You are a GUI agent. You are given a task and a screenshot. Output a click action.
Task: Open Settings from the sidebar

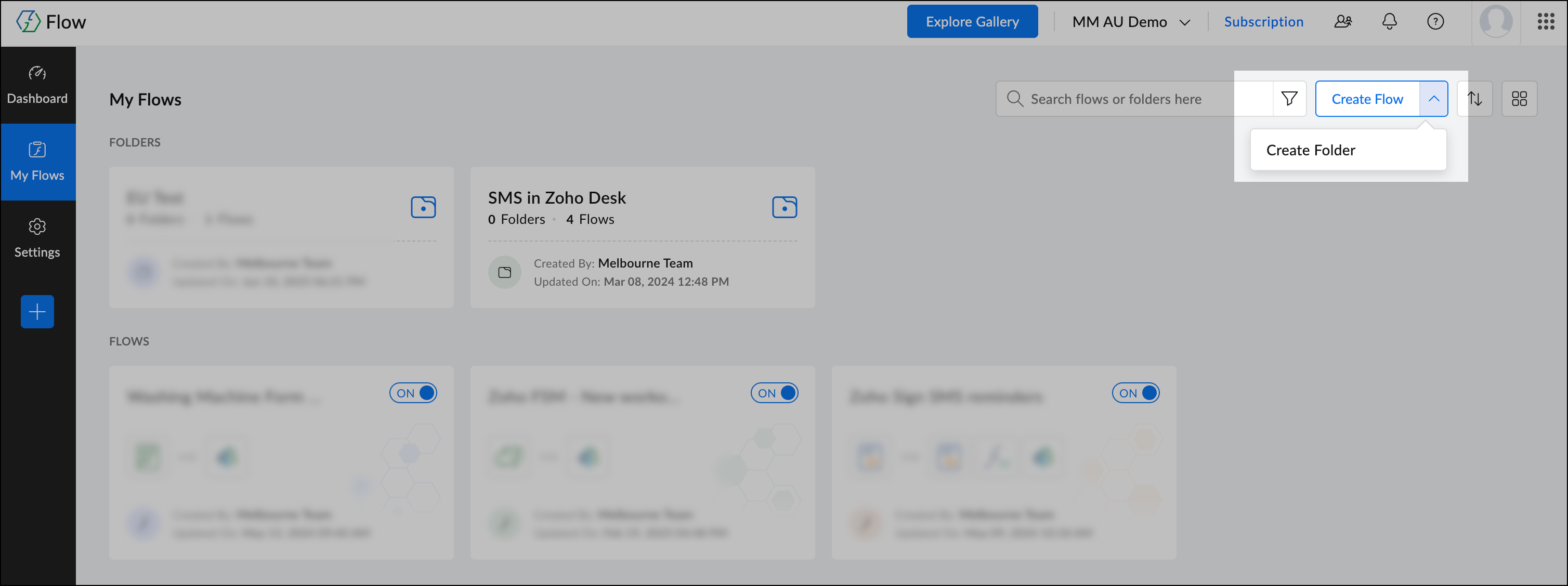pyautogui.click(x=37, y=238)
